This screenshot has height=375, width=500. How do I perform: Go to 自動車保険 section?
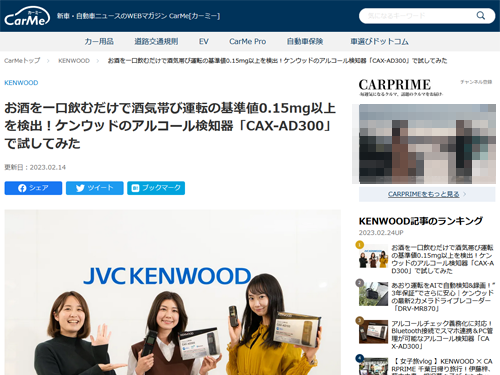click(305, 41)
